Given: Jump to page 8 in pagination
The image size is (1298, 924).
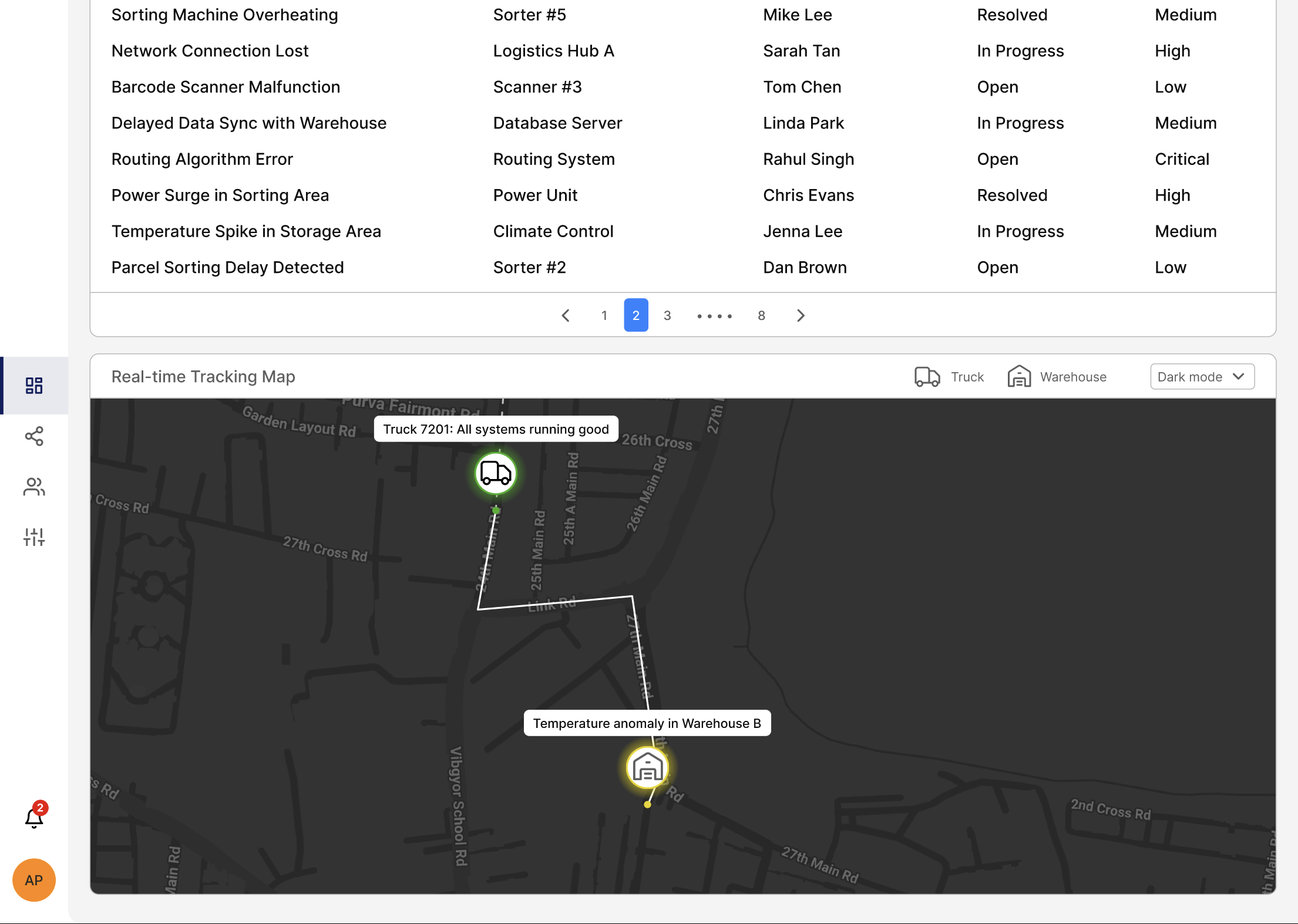Looking at the screenshot, I should tap(761, 316).
